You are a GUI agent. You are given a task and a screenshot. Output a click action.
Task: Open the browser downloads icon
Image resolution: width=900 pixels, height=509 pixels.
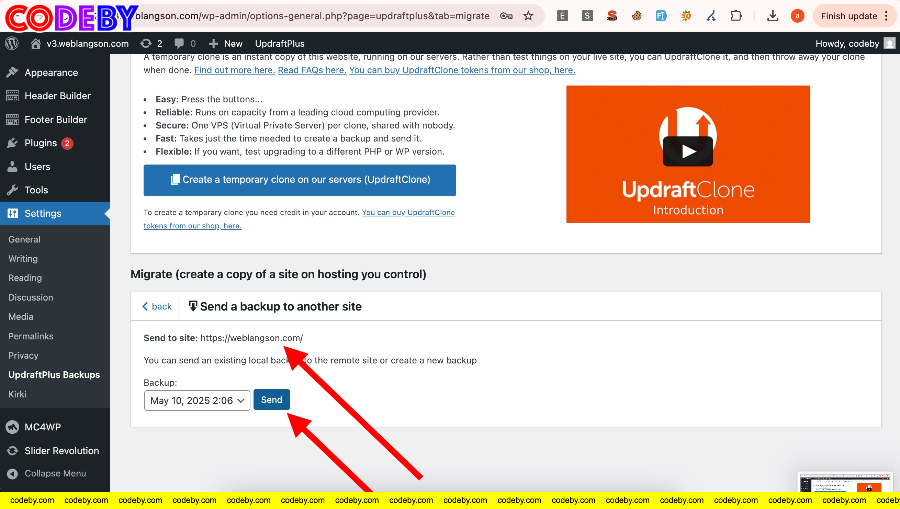pyautogui.click(x=773, y=16)
